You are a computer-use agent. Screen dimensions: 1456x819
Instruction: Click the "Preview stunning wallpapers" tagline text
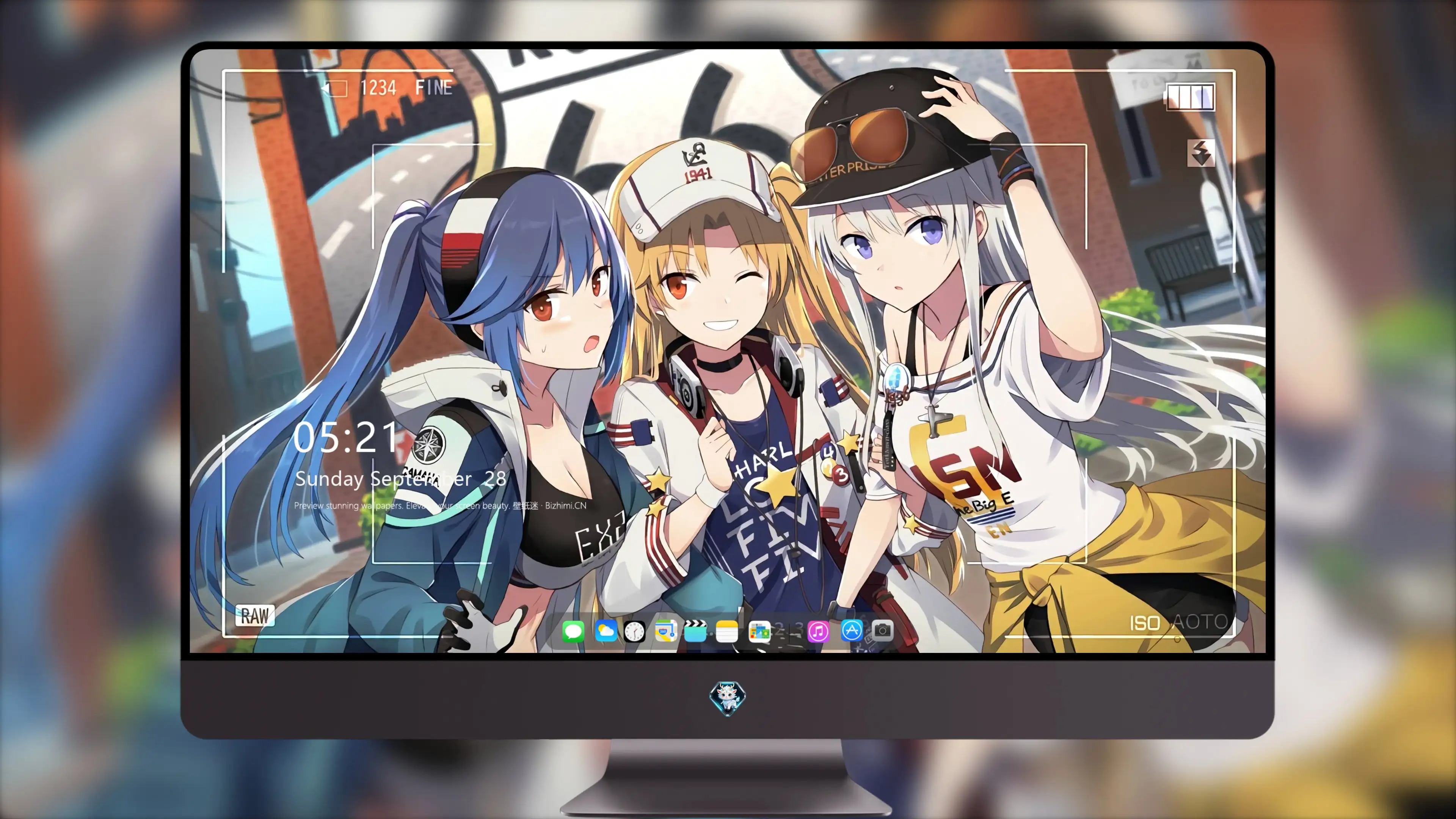tap(440, 505)
